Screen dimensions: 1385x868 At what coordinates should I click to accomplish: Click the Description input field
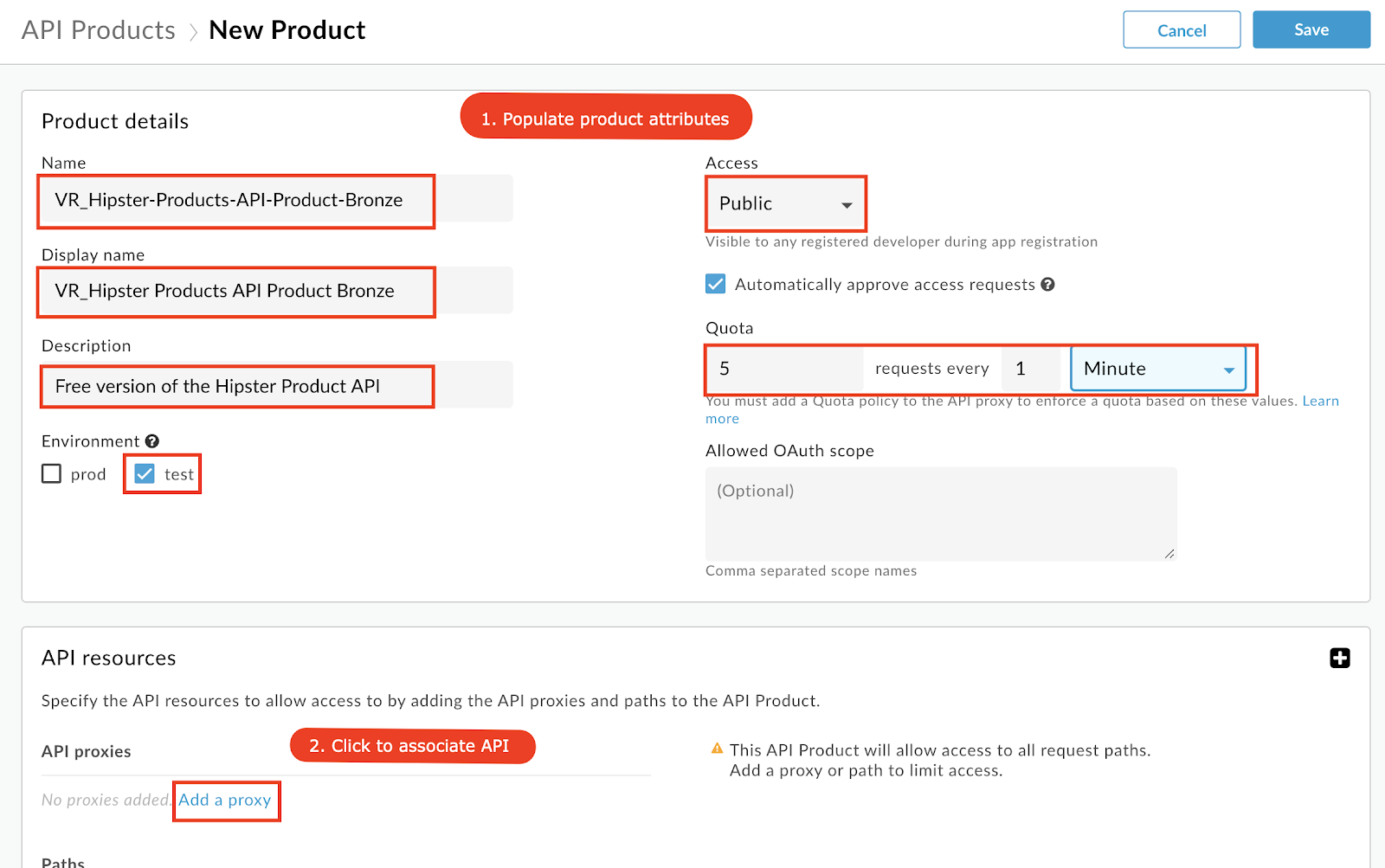point(277,386)
